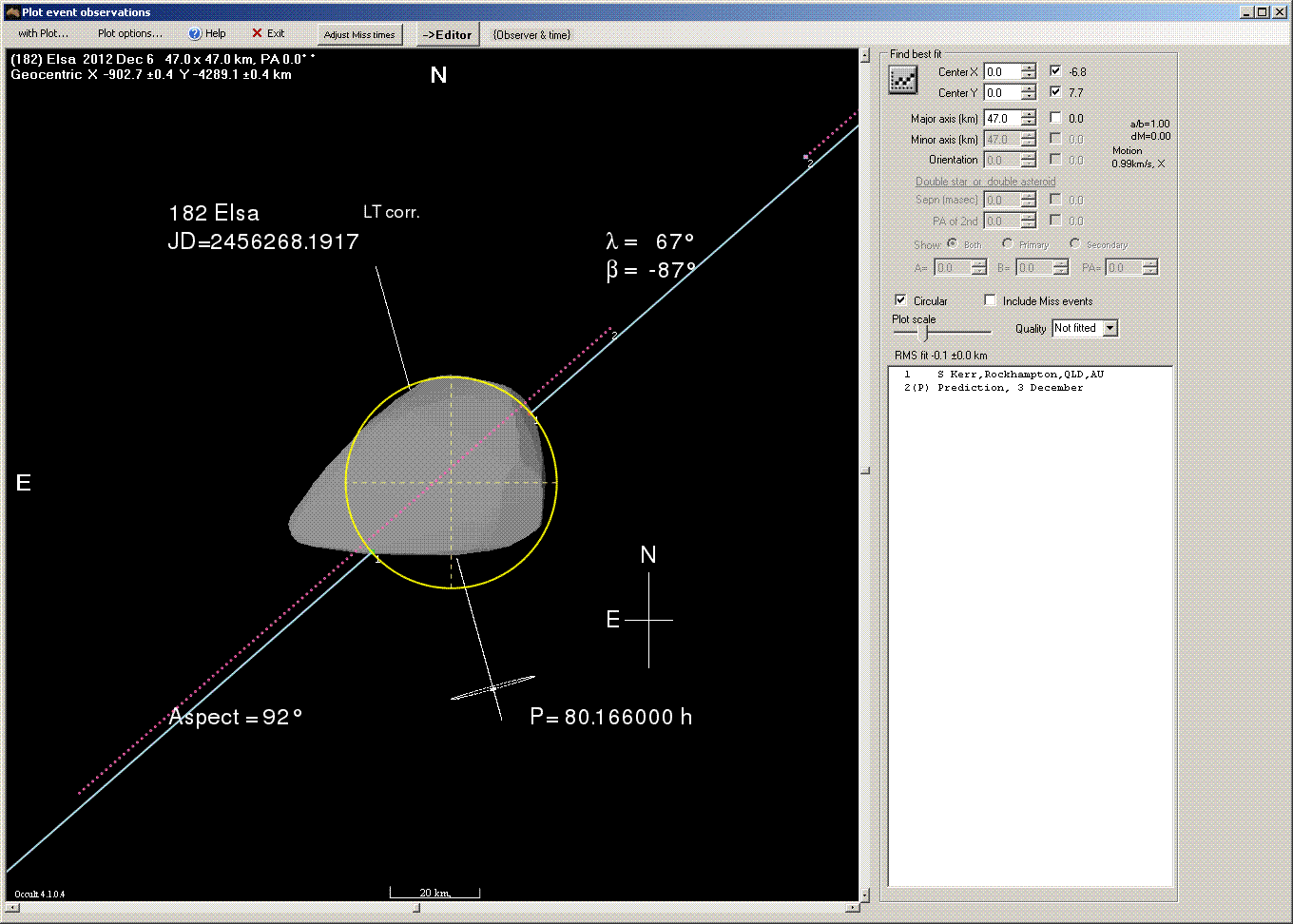The width and height of the screenshot is (1293, 924).
Task: Click the plot vertical scrollbar up arrow
Action: (865, 56)
